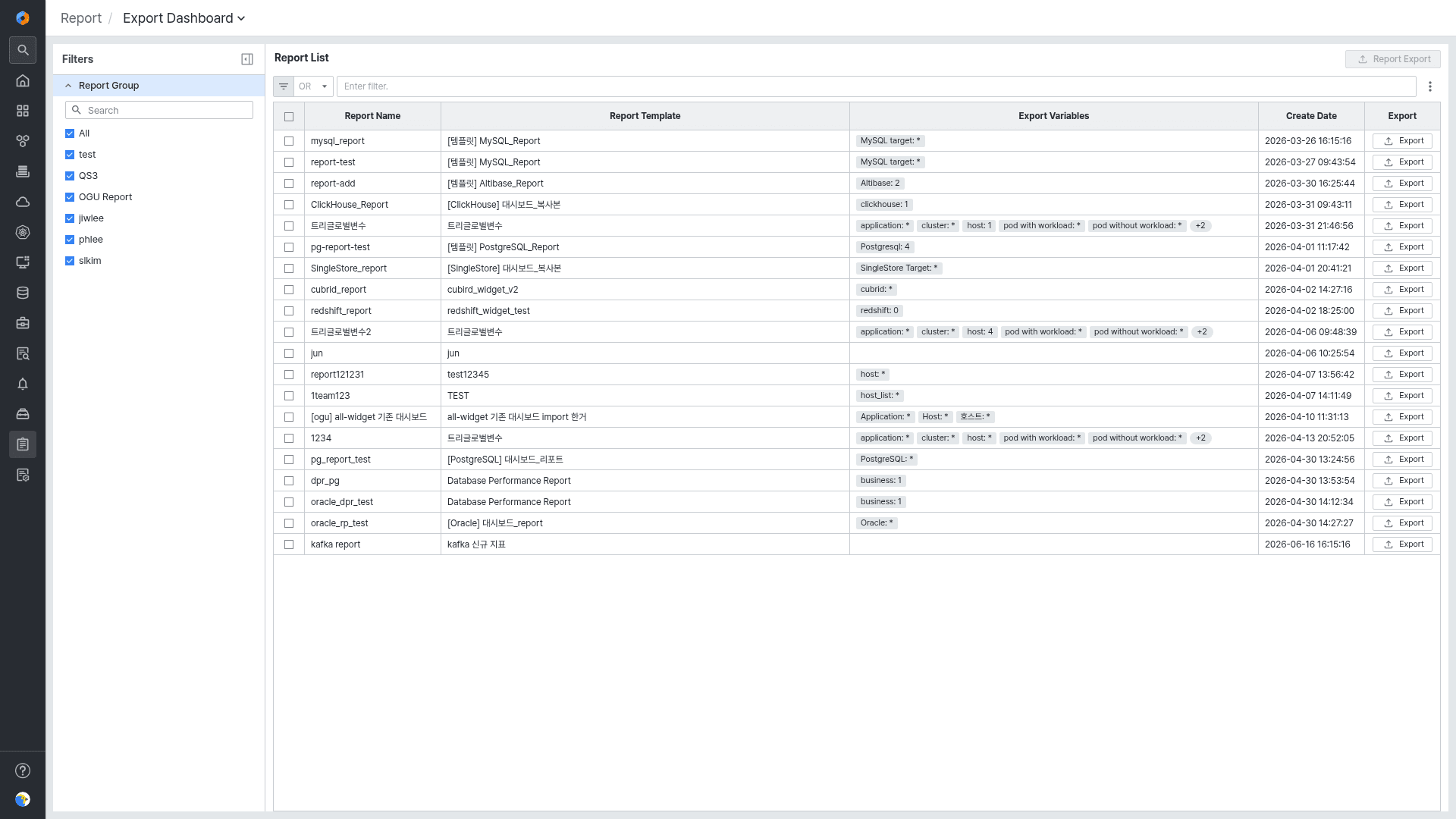Viewport: 1456px width, 819px height.
Task: Open the Export Dashboard dropdown in breadcrumb
Action: coord(184,18)
